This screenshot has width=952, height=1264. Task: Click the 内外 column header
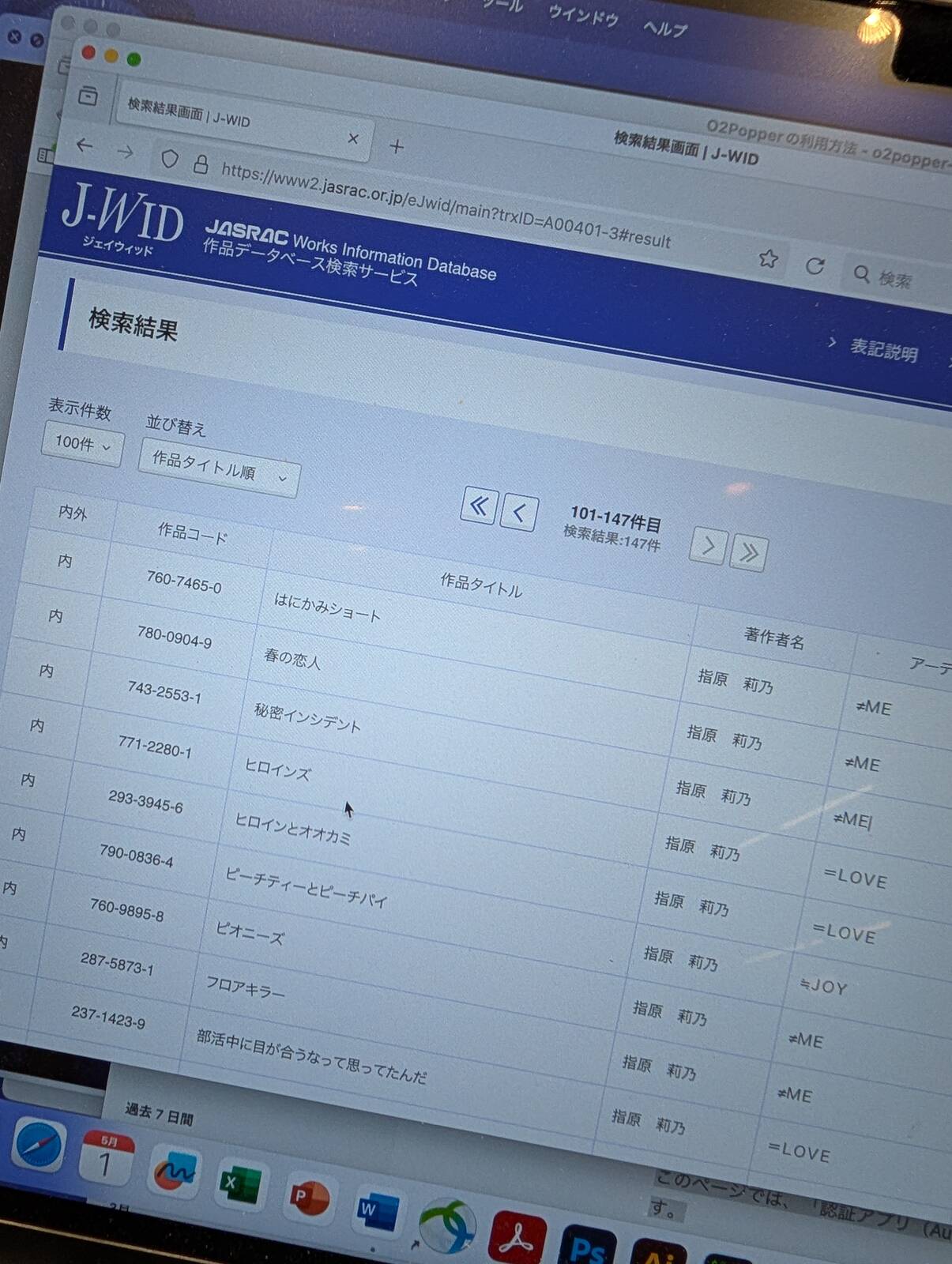click(x=73, y=512)
